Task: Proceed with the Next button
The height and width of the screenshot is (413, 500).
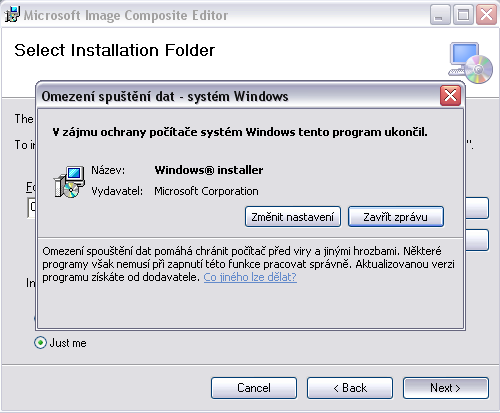Action: click(x=446, y=388)
